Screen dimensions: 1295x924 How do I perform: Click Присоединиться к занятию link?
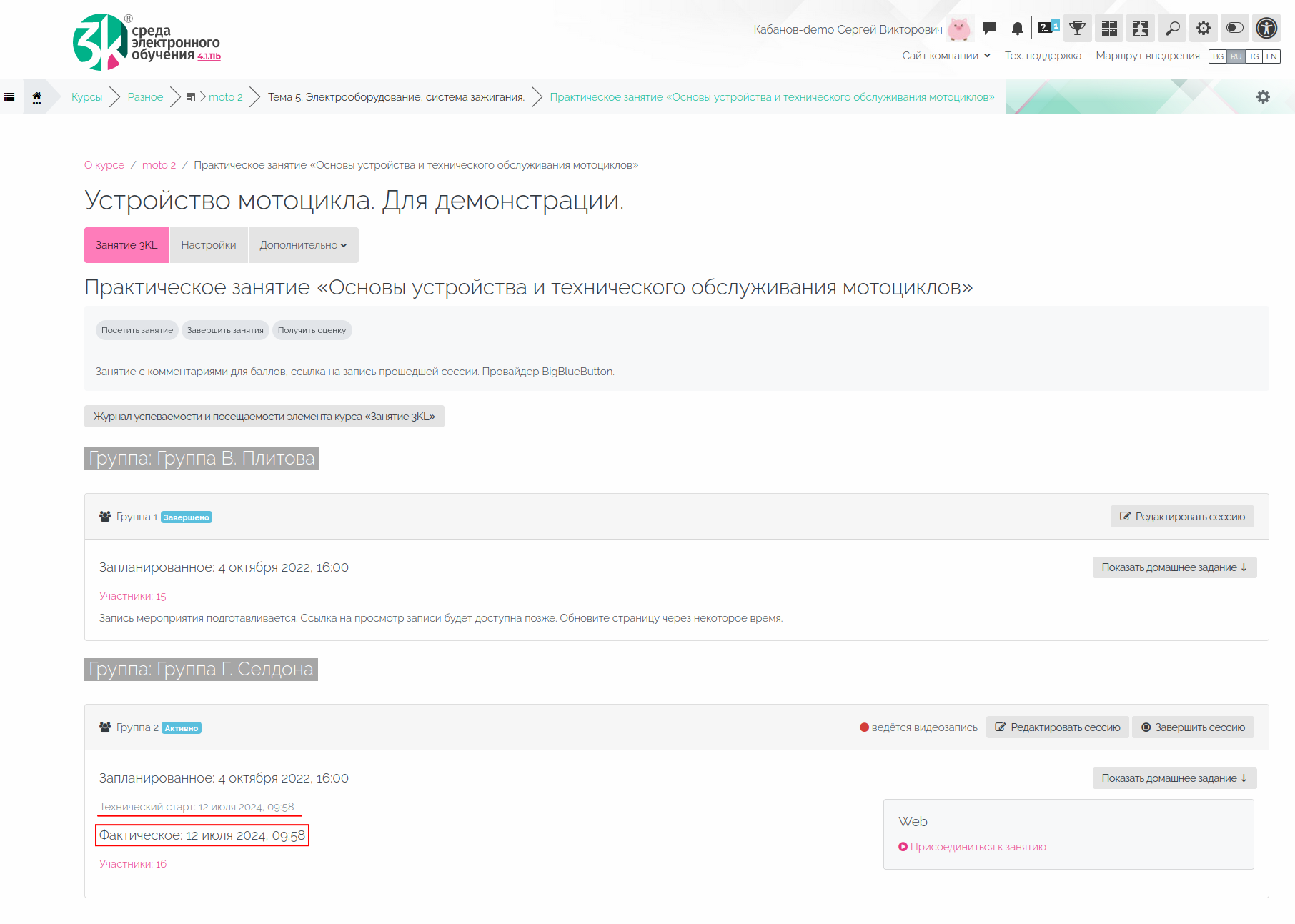(x=977, y=847)
